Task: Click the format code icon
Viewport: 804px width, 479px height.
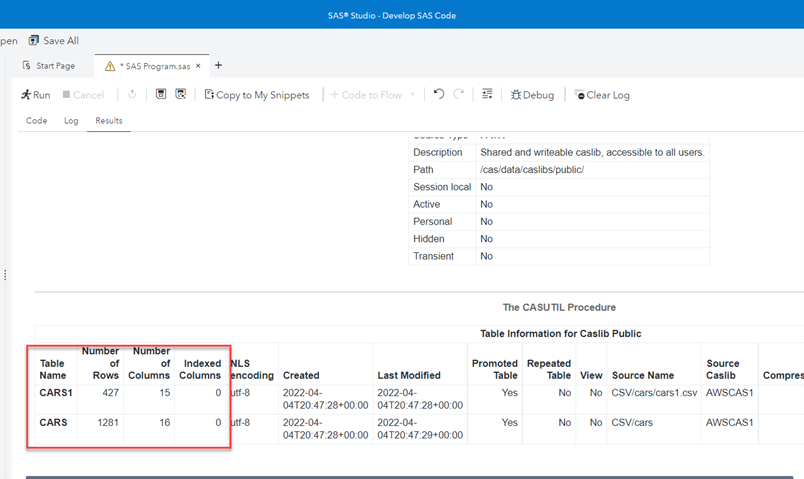Action: [487, 94]
